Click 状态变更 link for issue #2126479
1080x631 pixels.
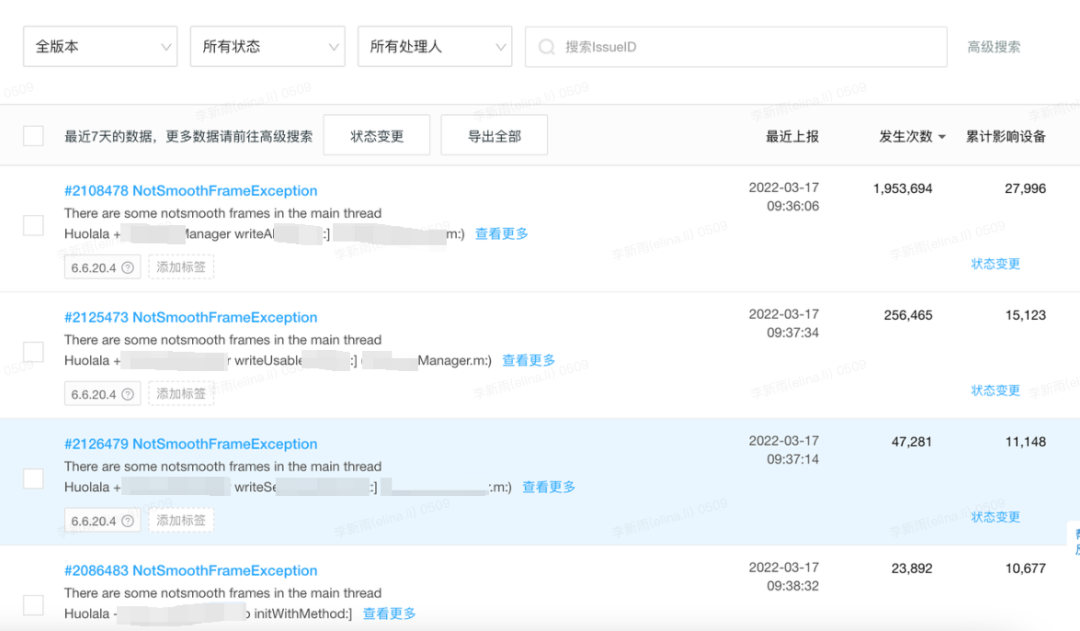995,517
